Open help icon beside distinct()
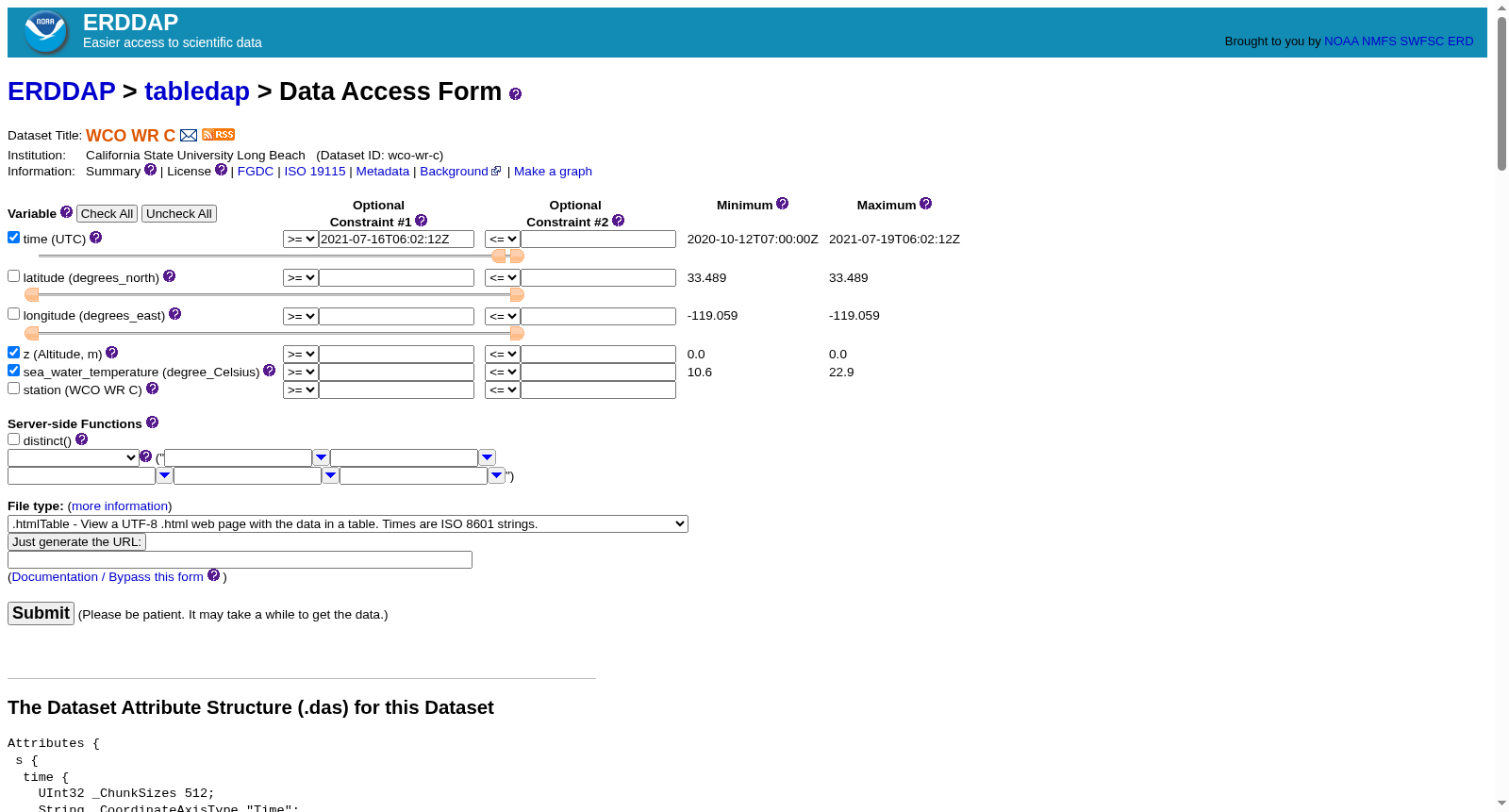 click(x=81, y=439)
